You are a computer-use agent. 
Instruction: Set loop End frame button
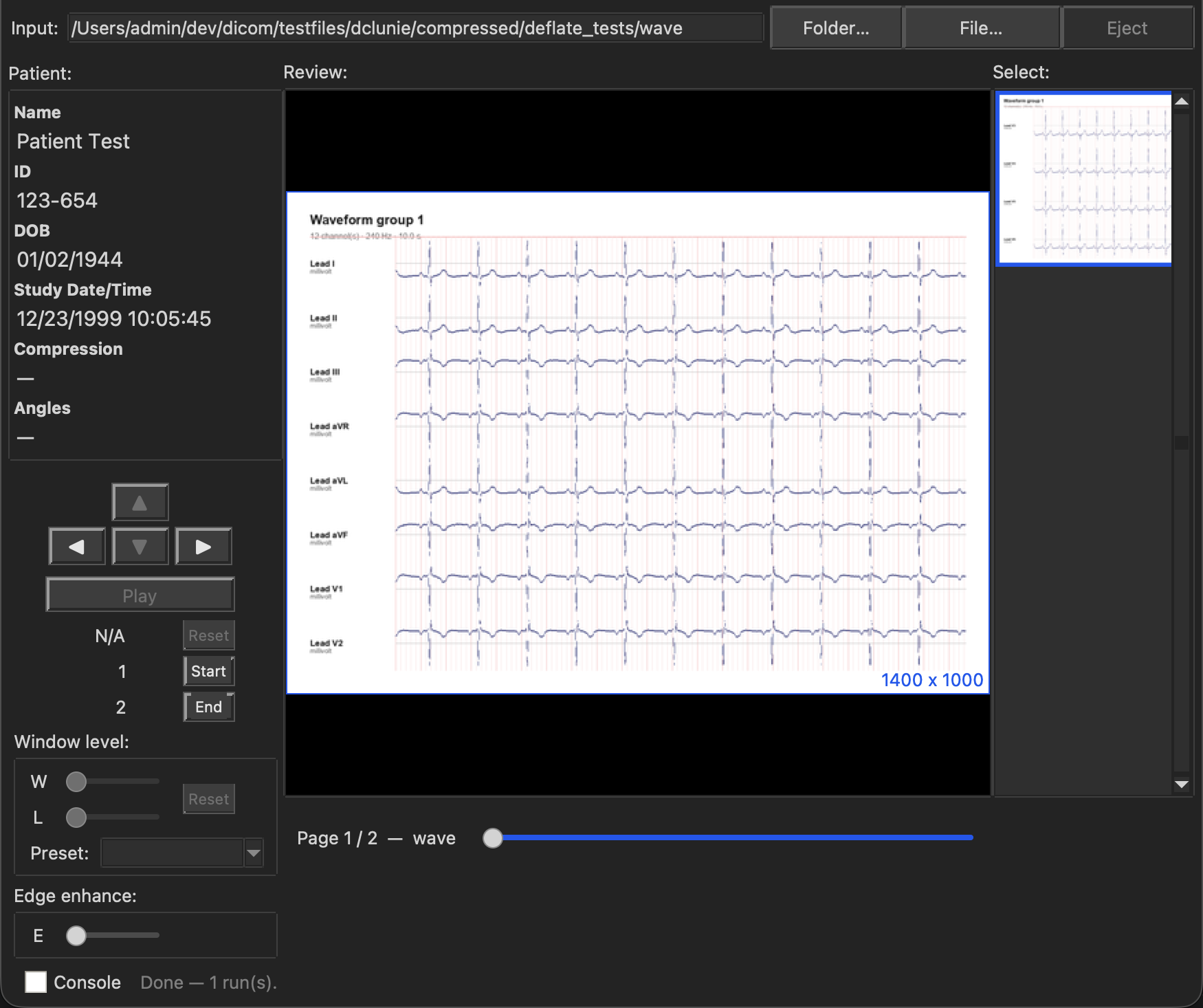click(x=209, y=707)
